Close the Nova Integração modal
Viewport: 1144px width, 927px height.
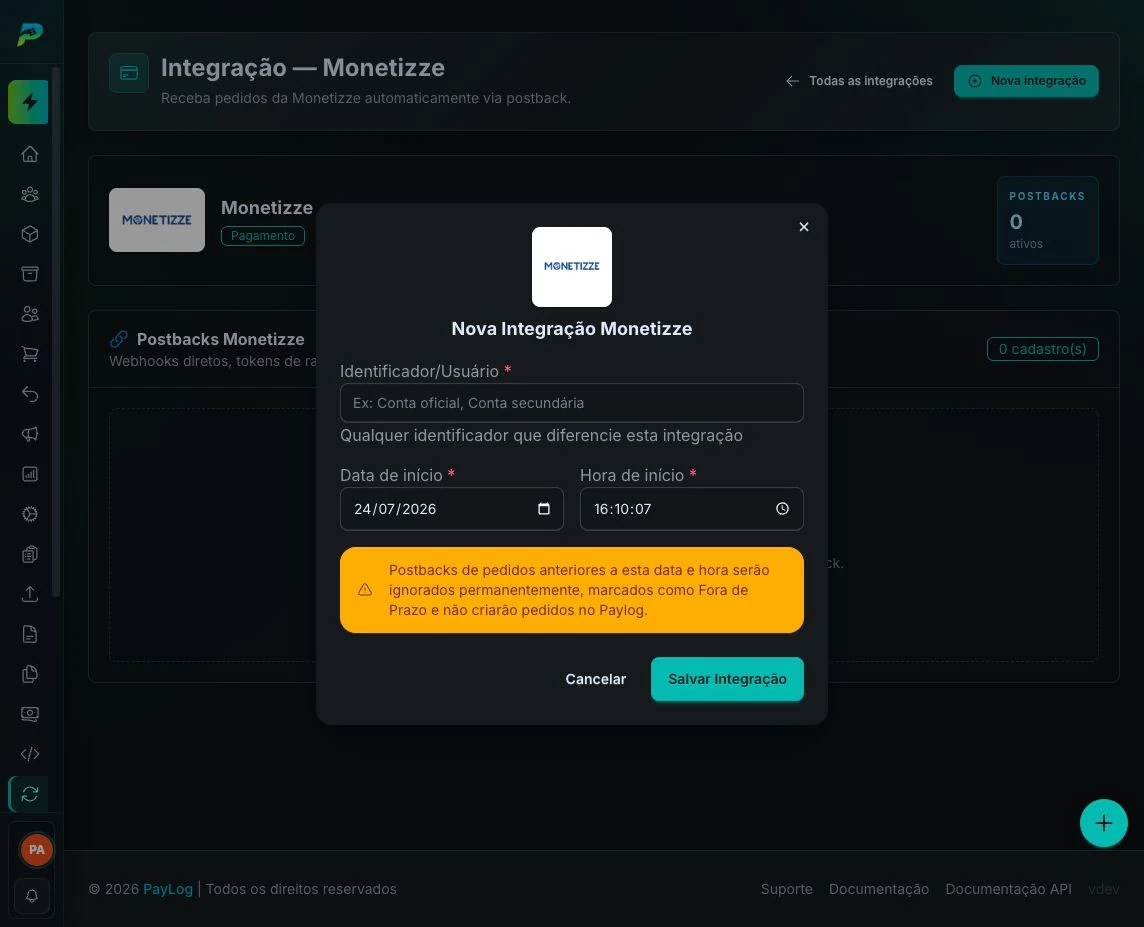(x=804, y=227)
